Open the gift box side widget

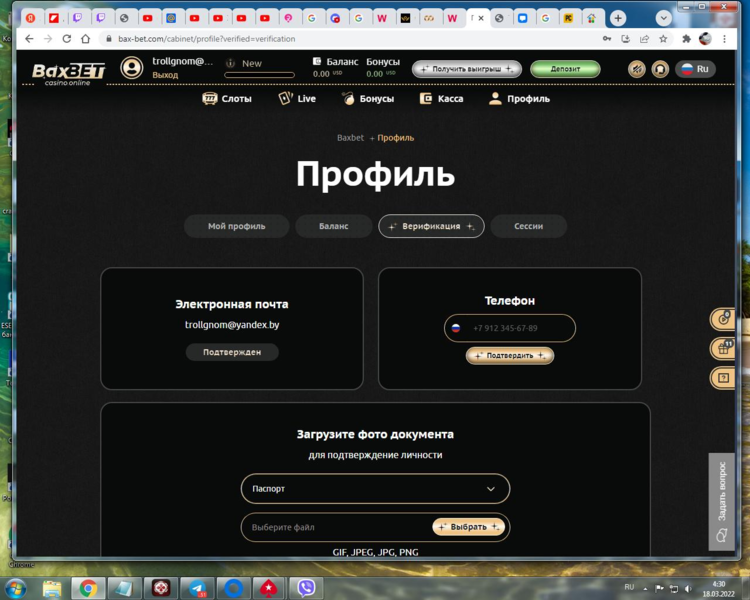coord(723,348)
